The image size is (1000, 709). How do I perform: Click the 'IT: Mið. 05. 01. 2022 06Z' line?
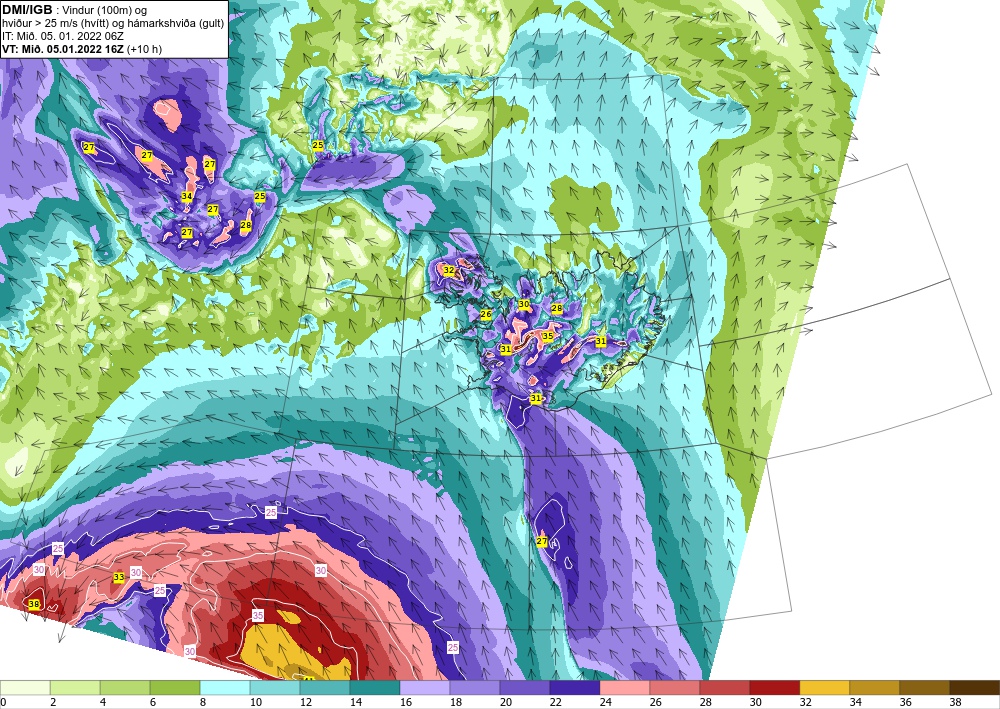[x=62, y=36]
